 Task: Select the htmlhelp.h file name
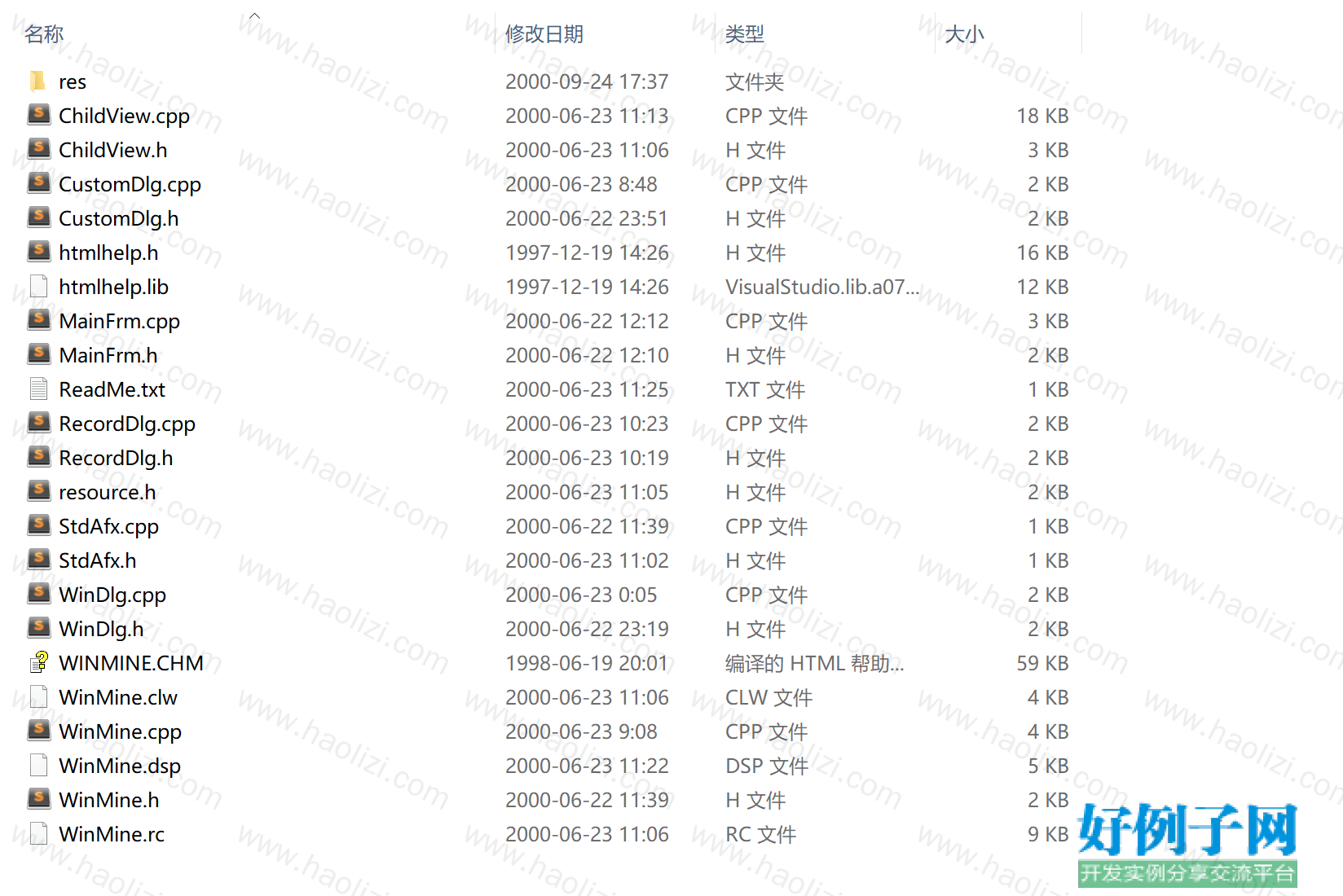pyautogui.click(x=108, y=253)
